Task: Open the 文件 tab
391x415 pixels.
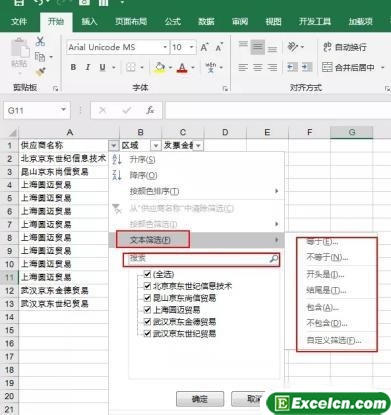Action: coord(18,22)
